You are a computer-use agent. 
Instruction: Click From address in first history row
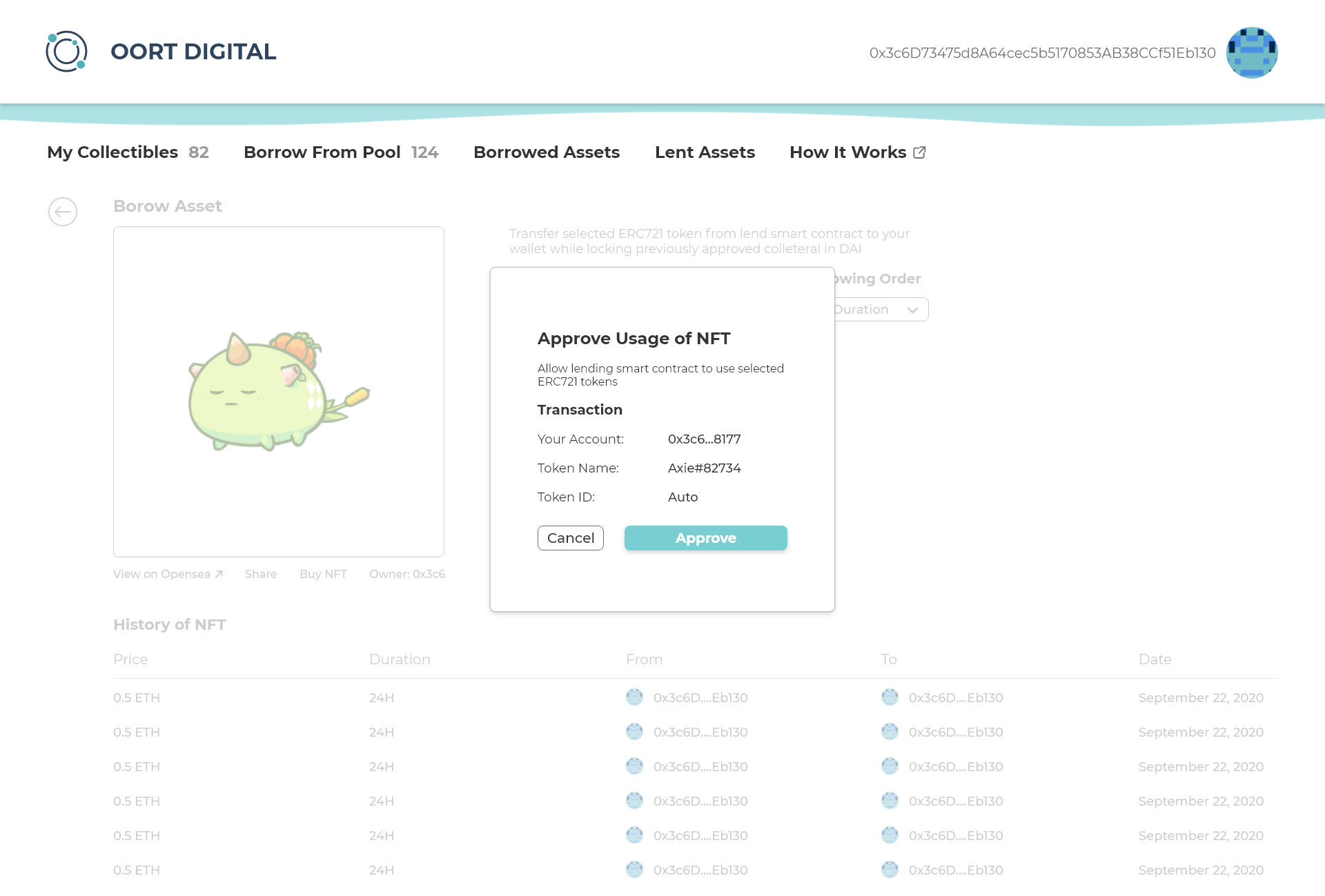pyautogui.click(x=700, y=698)
